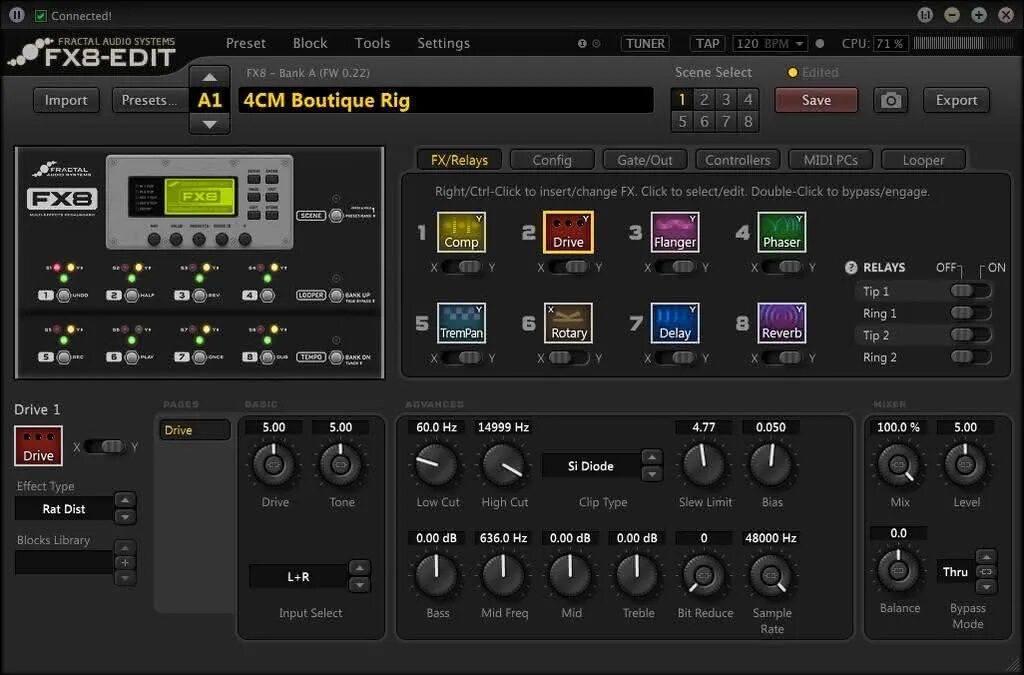Click the TAP tempo button
This screenshot has height=675, width=1024.
pos(707,44)
